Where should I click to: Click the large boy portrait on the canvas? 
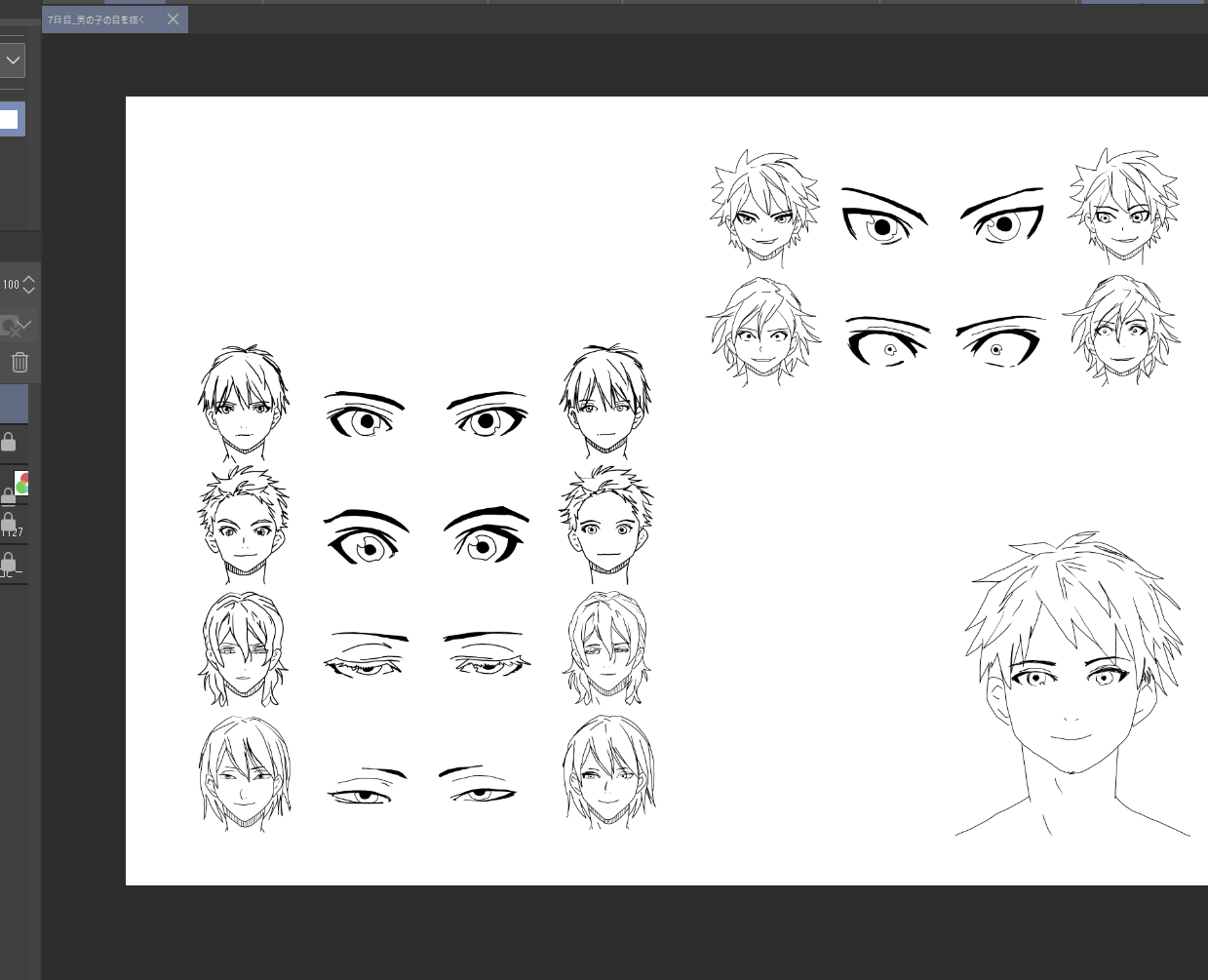click(x=1071, y=683)
